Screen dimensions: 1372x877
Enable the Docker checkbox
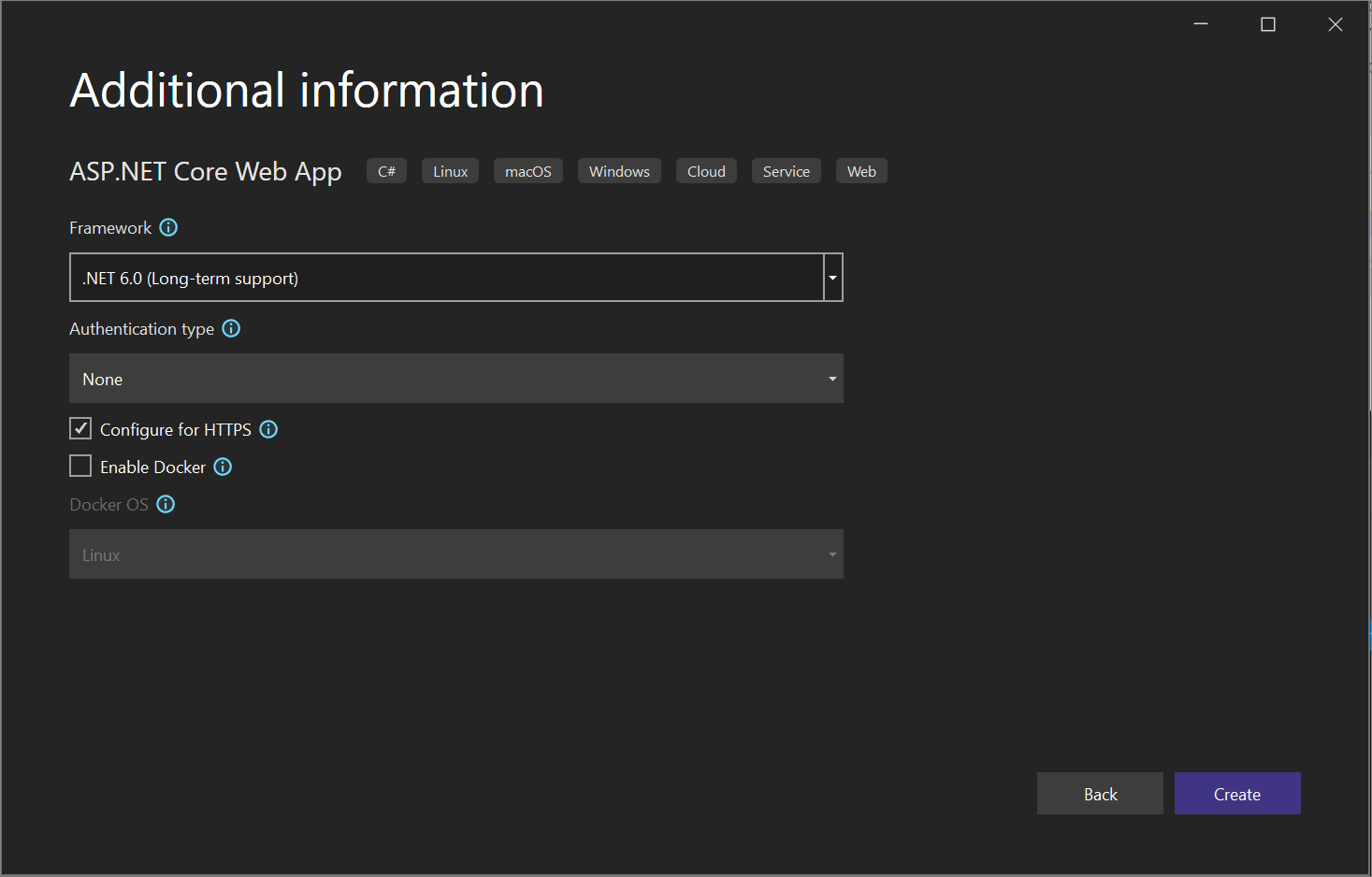click(80, 466)
